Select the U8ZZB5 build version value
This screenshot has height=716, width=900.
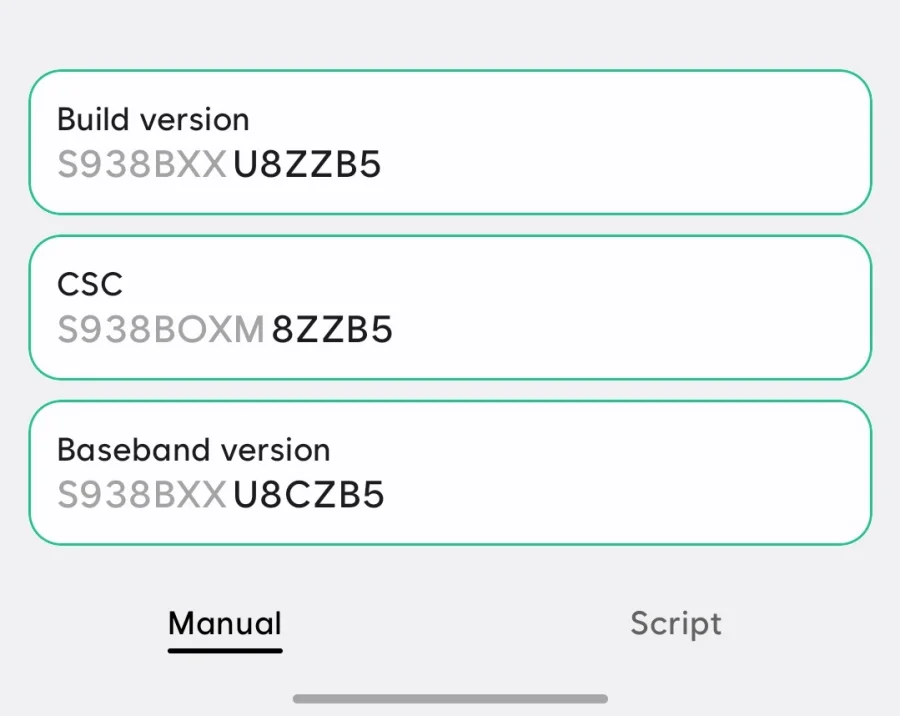[x=307, y=165]
